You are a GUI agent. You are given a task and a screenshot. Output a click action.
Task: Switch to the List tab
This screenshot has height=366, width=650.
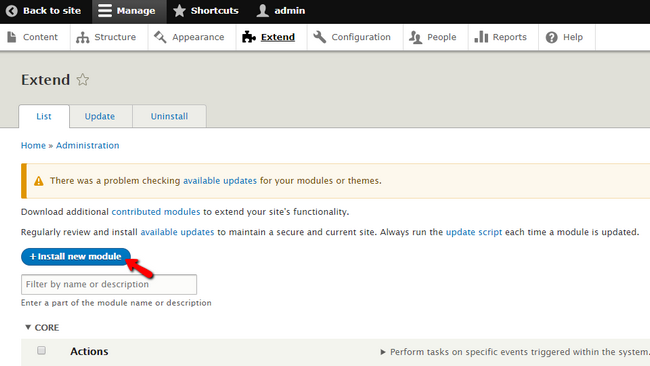[44, 116]
